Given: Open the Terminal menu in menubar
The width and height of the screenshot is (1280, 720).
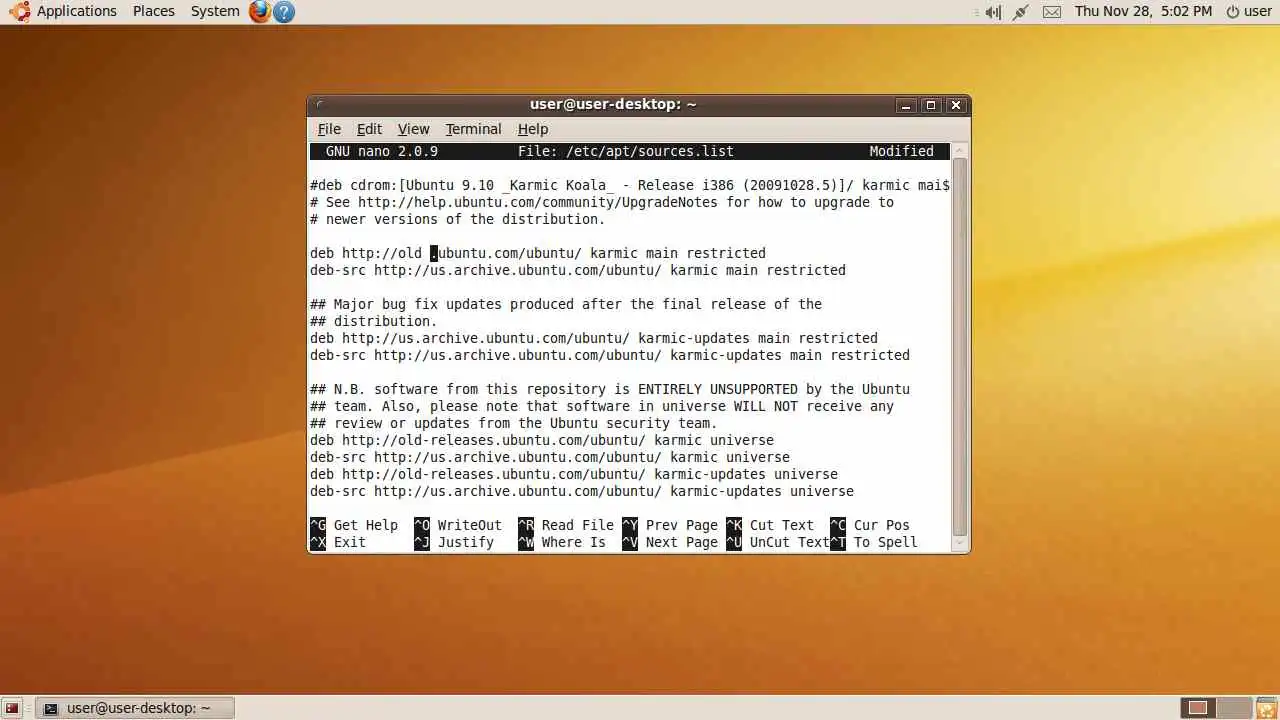Looking at the screenshot, I should click(473, 129).
